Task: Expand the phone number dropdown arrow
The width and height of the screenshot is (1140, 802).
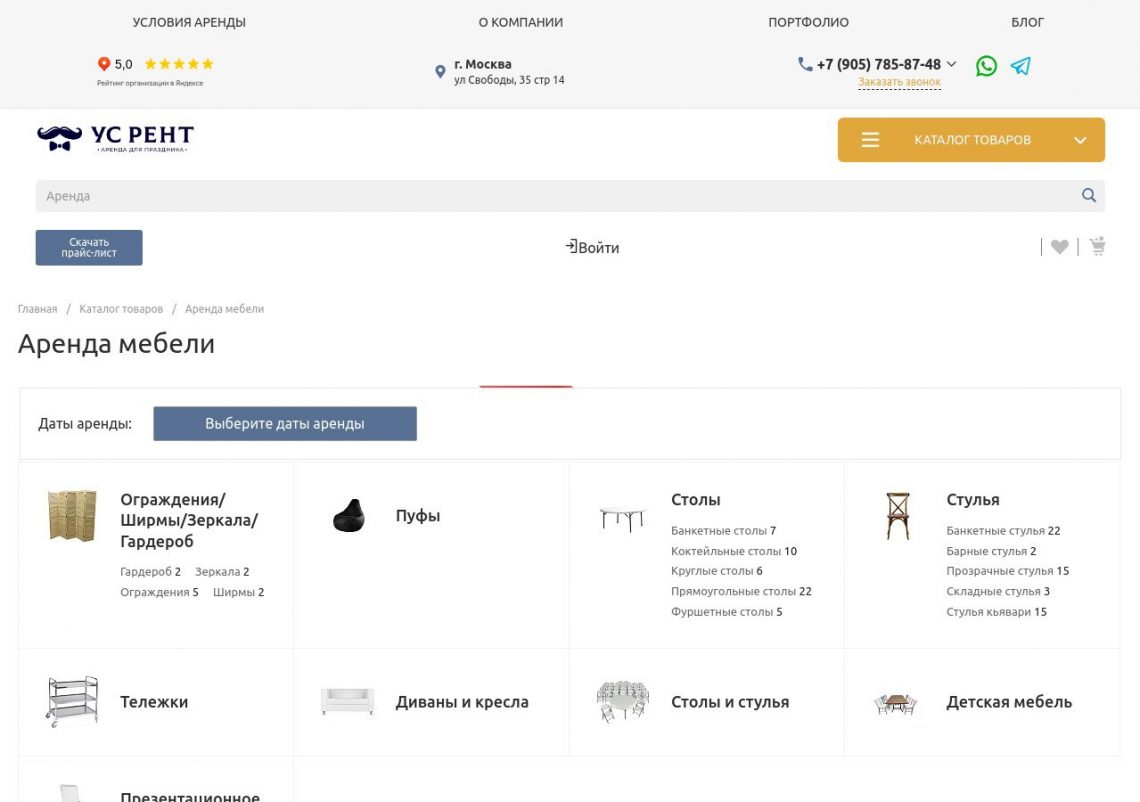Action: point(951,64)
